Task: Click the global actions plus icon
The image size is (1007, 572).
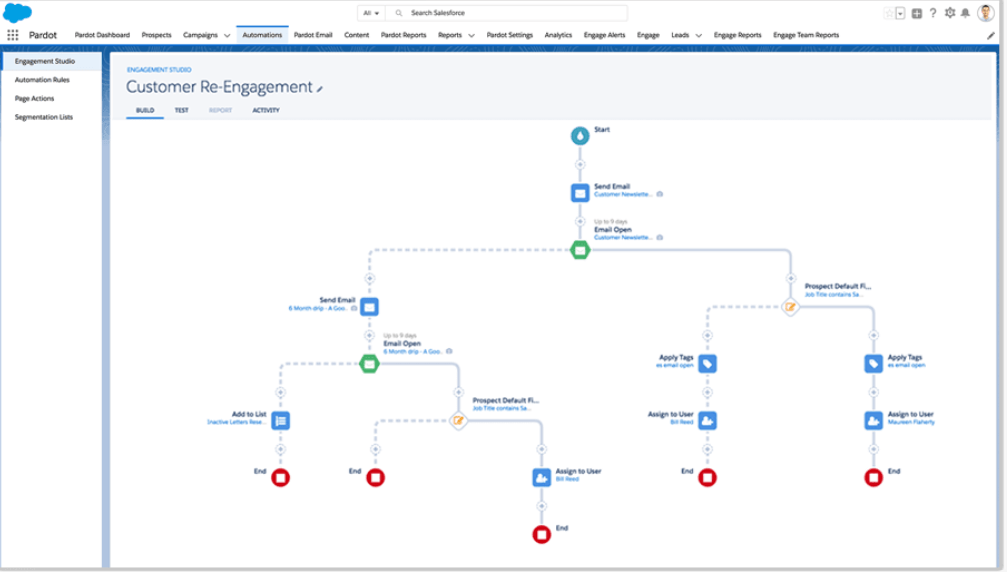Action: tap(916, 13)
